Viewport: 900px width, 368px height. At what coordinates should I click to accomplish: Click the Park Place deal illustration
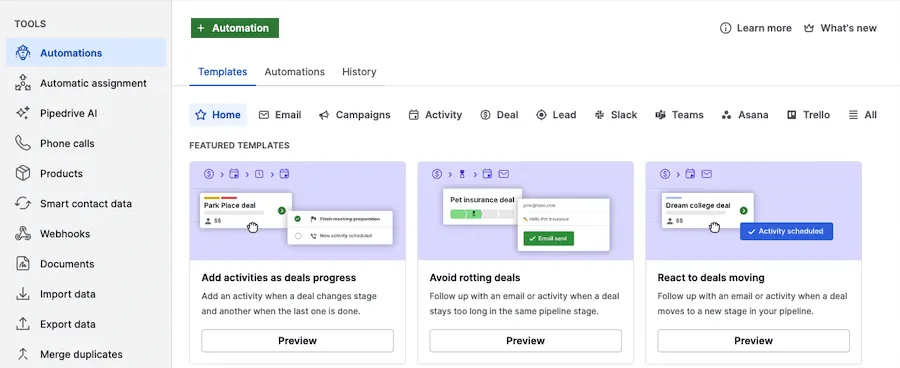297,211
